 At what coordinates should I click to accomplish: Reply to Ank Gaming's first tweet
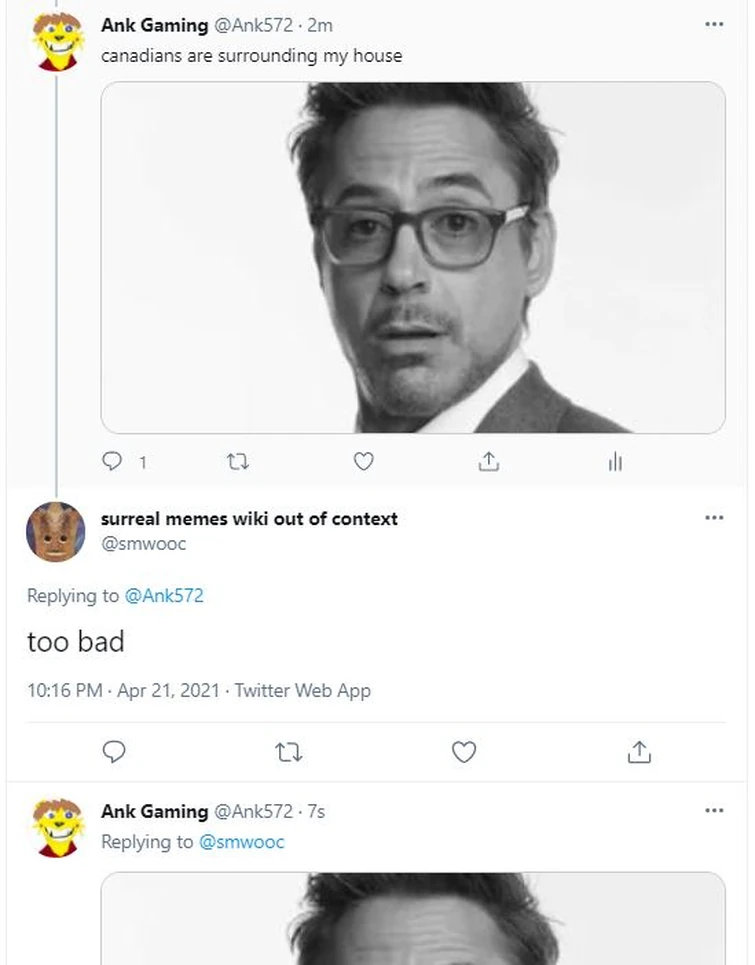pos(114,461)
